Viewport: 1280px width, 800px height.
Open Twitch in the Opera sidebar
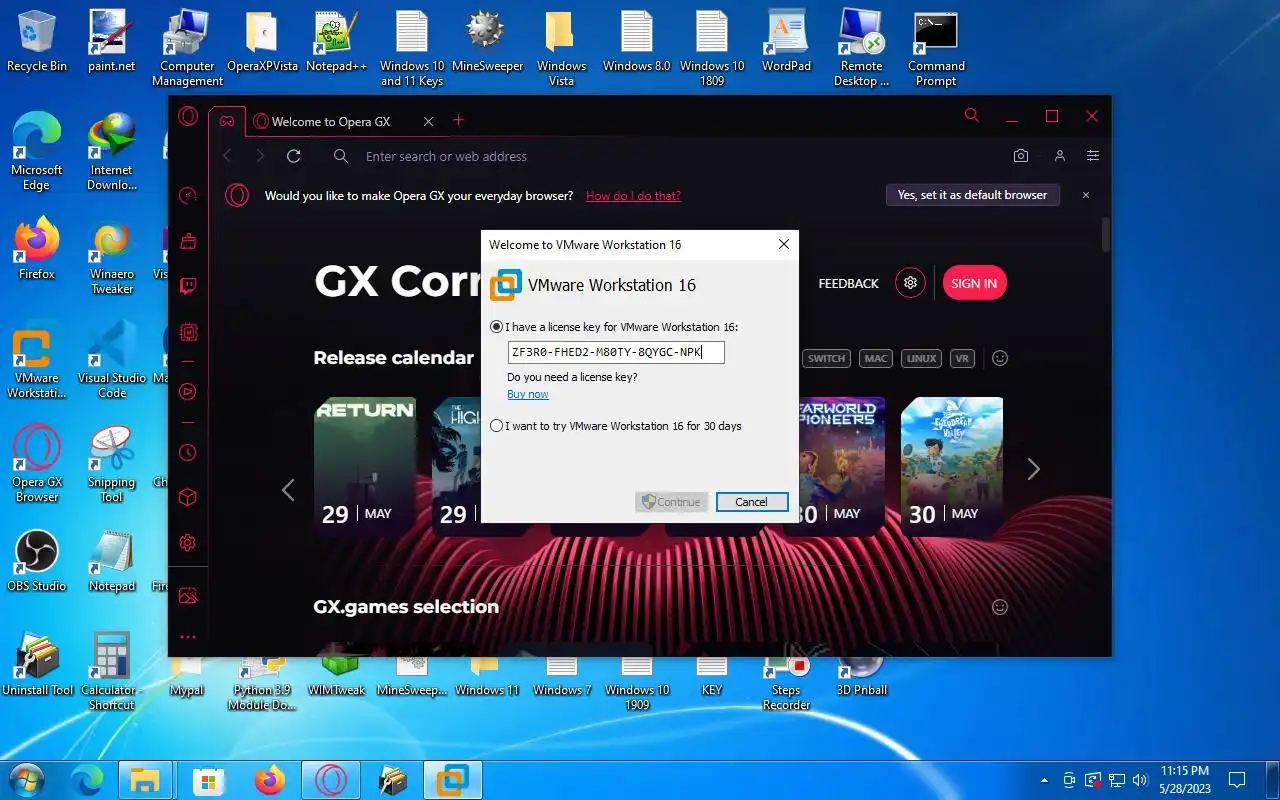(x=187, y=287)
